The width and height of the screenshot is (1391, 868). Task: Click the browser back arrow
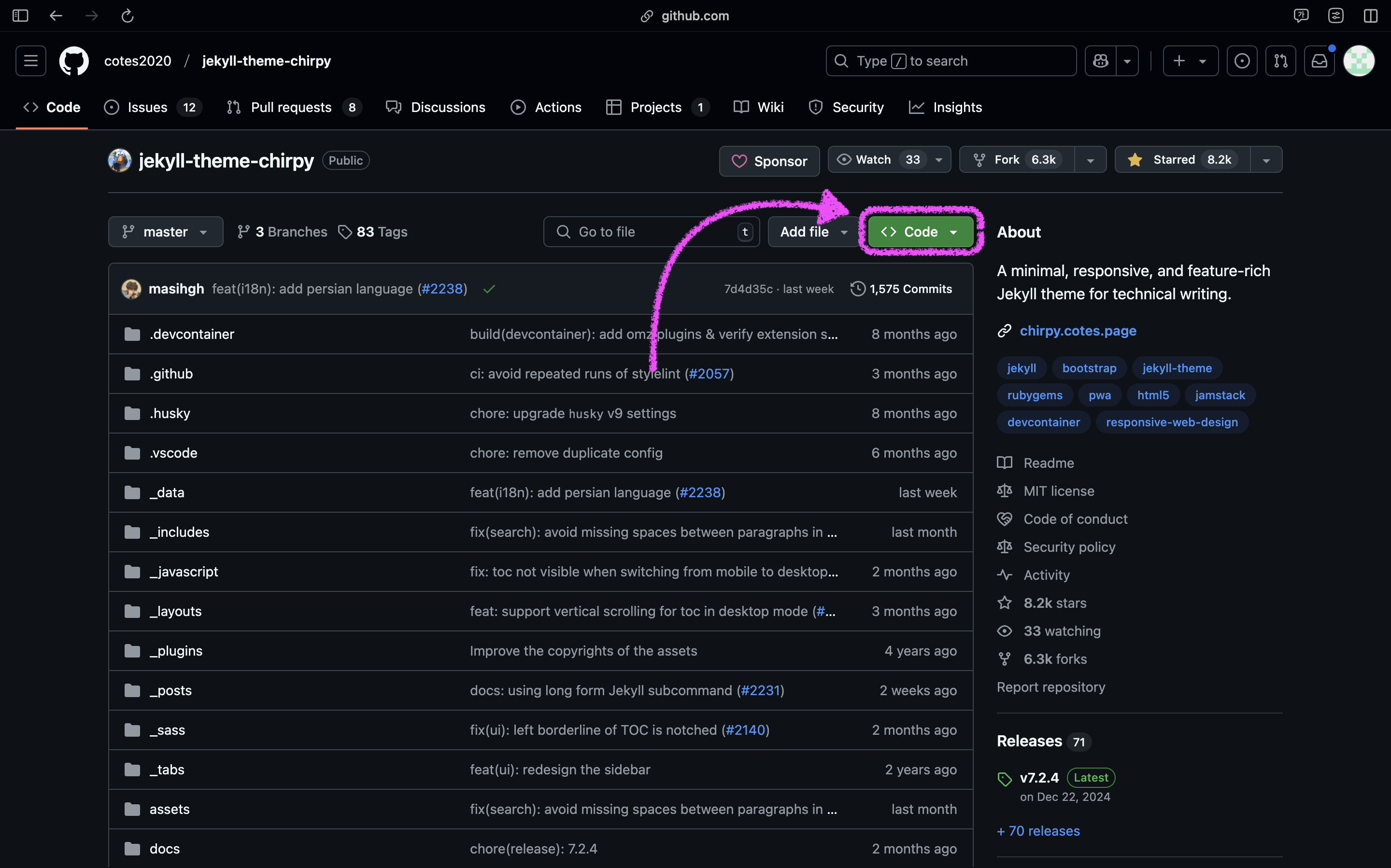point(56,15)
